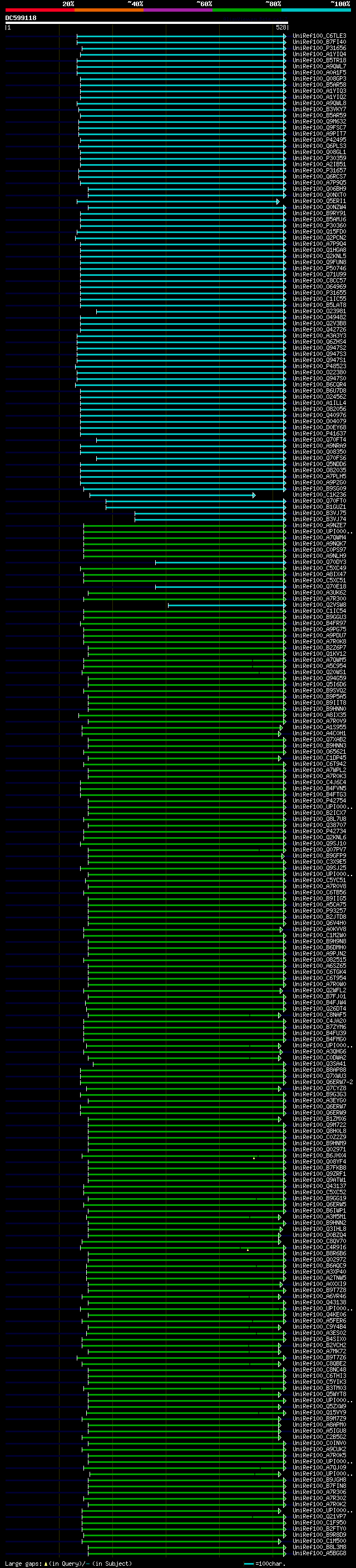Select hit UniRef100_Q2VSW8

(319, 605)
